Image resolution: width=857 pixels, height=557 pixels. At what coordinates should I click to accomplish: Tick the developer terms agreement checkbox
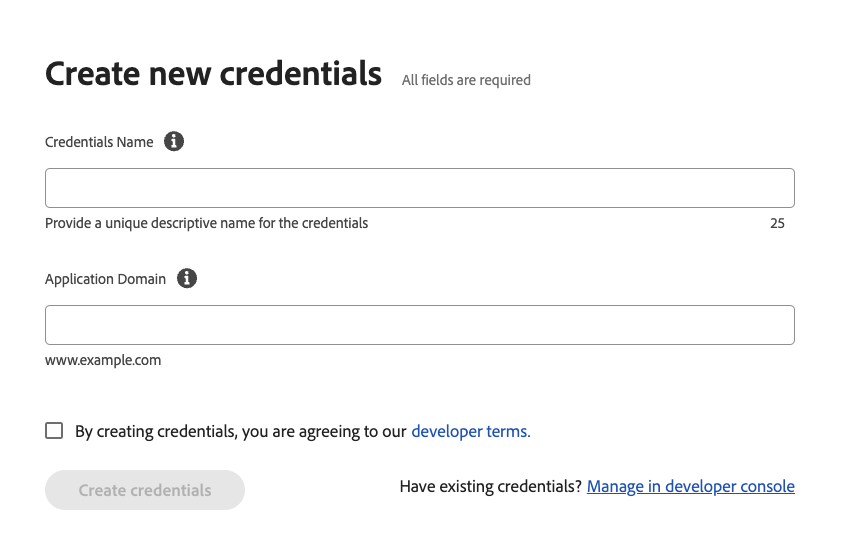point(54,431)
